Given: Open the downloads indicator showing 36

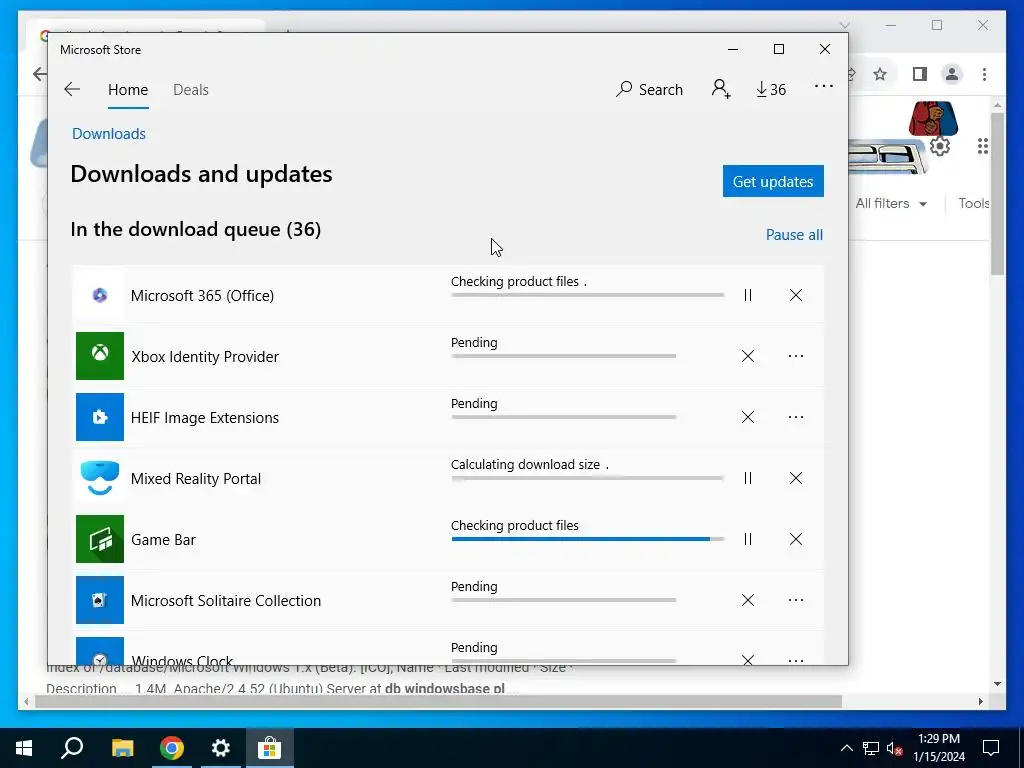Looking at the screenshot, I should pos(771,89).
